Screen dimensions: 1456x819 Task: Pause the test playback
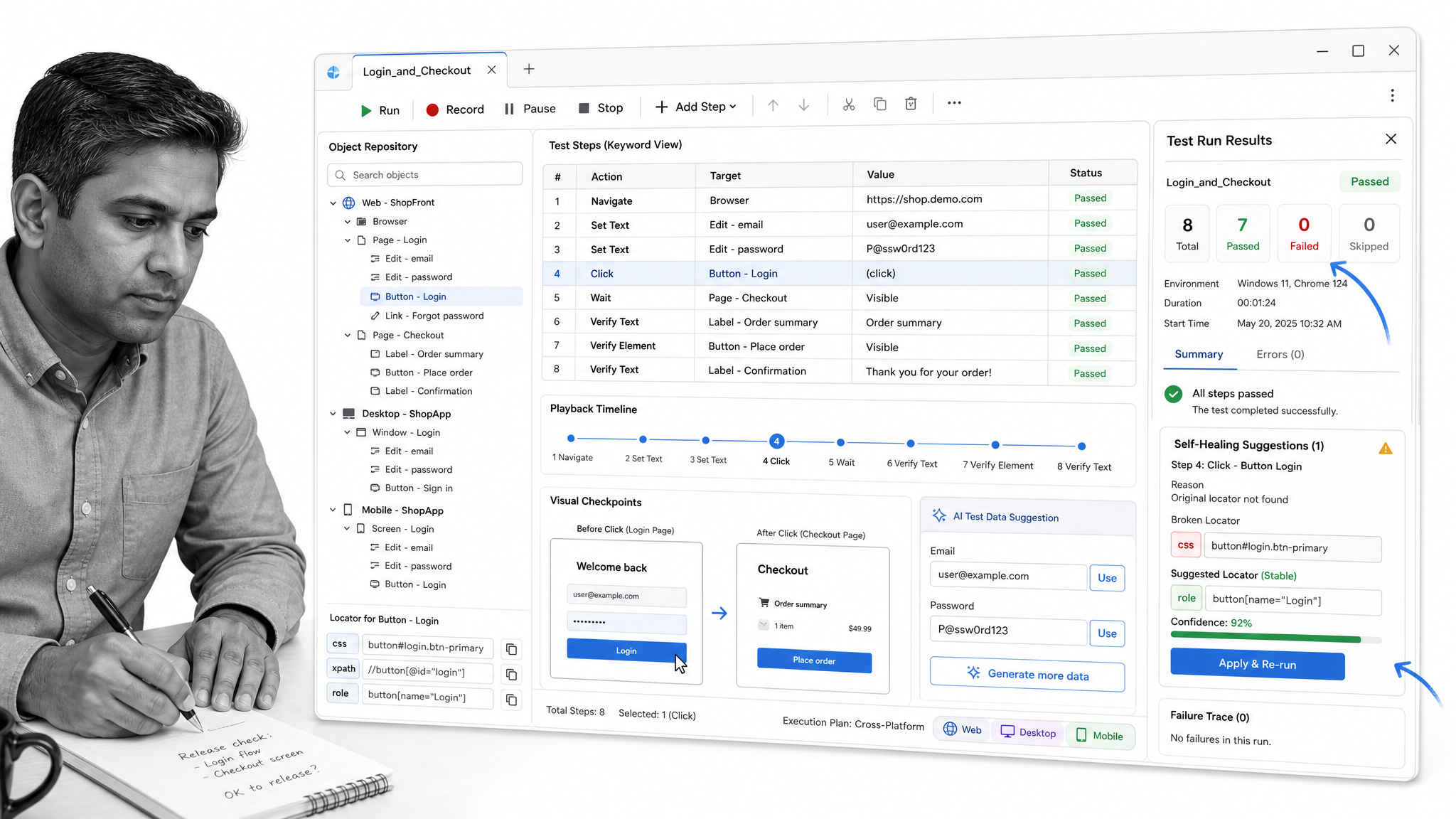530,109
